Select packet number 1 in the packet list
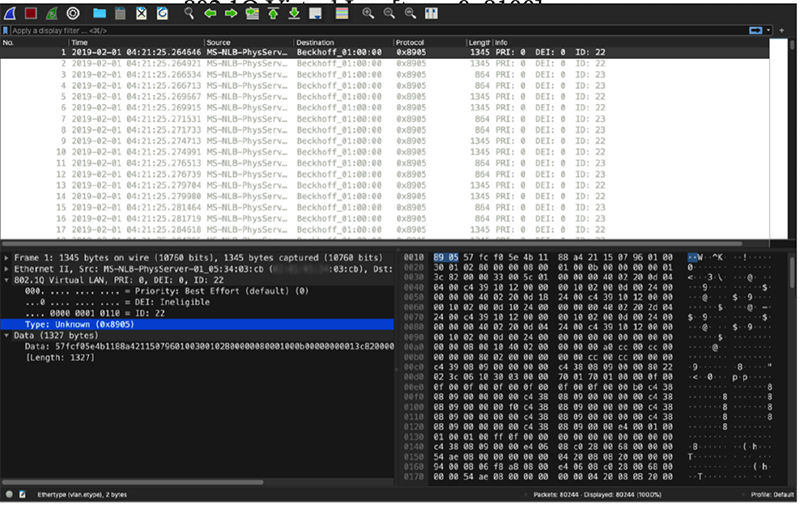This screenshot has height=508, width=800. click(385, 53)
